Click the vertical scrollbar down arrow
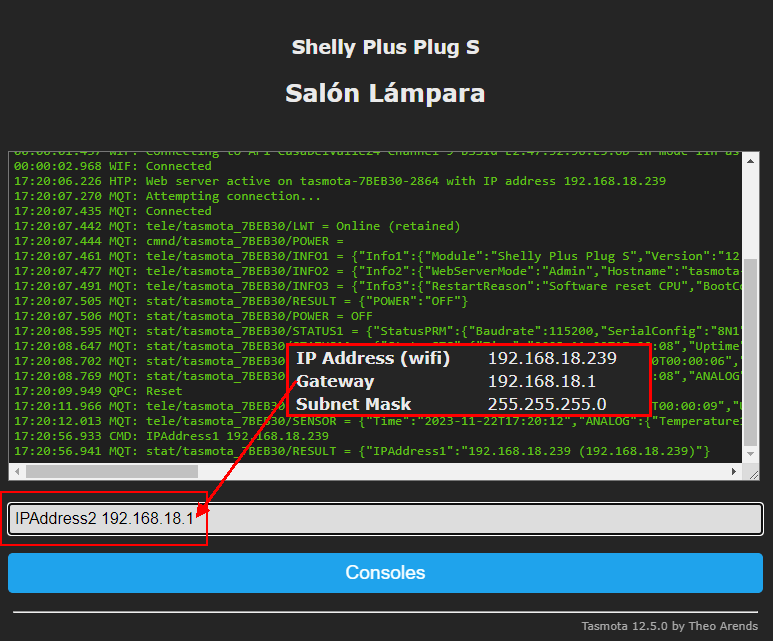This screenshot has width=773, height=641. pyautogui.click(x=752, y=455)
